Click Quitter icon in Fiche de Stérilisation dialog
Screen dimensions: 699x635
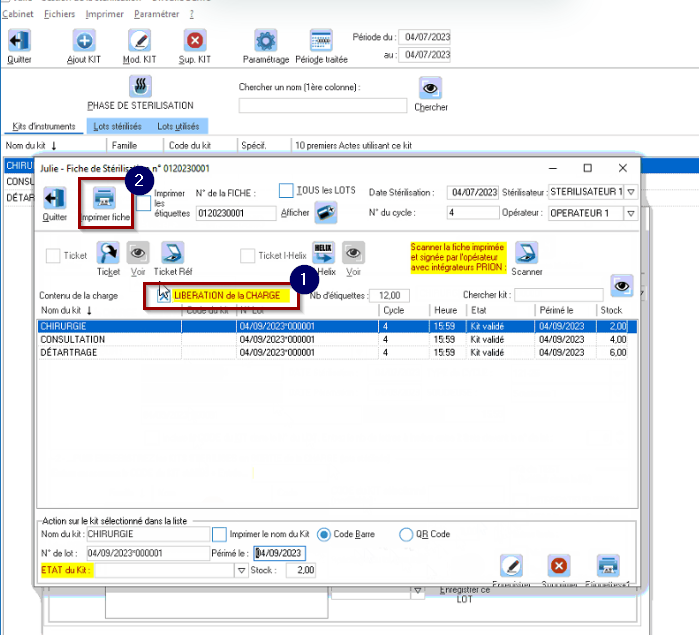55,198
